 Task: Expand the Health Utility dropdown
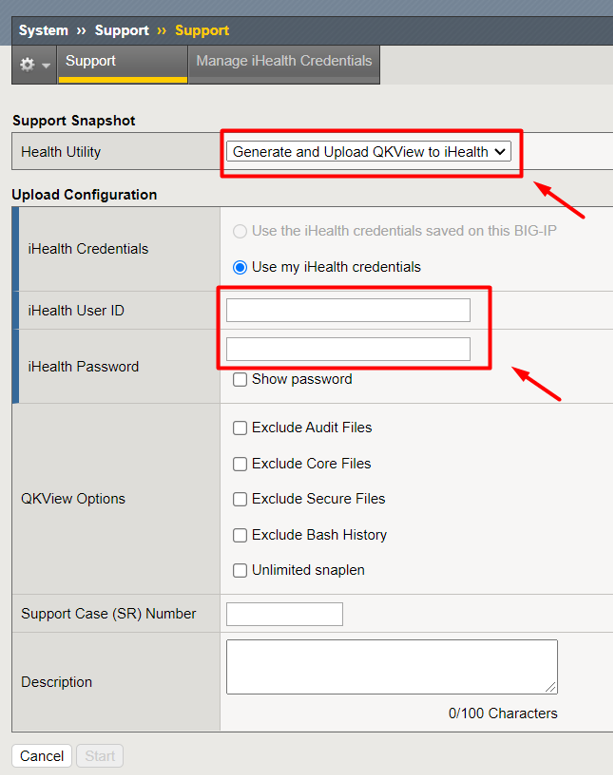pyautogui.click(x=369, y=152)
